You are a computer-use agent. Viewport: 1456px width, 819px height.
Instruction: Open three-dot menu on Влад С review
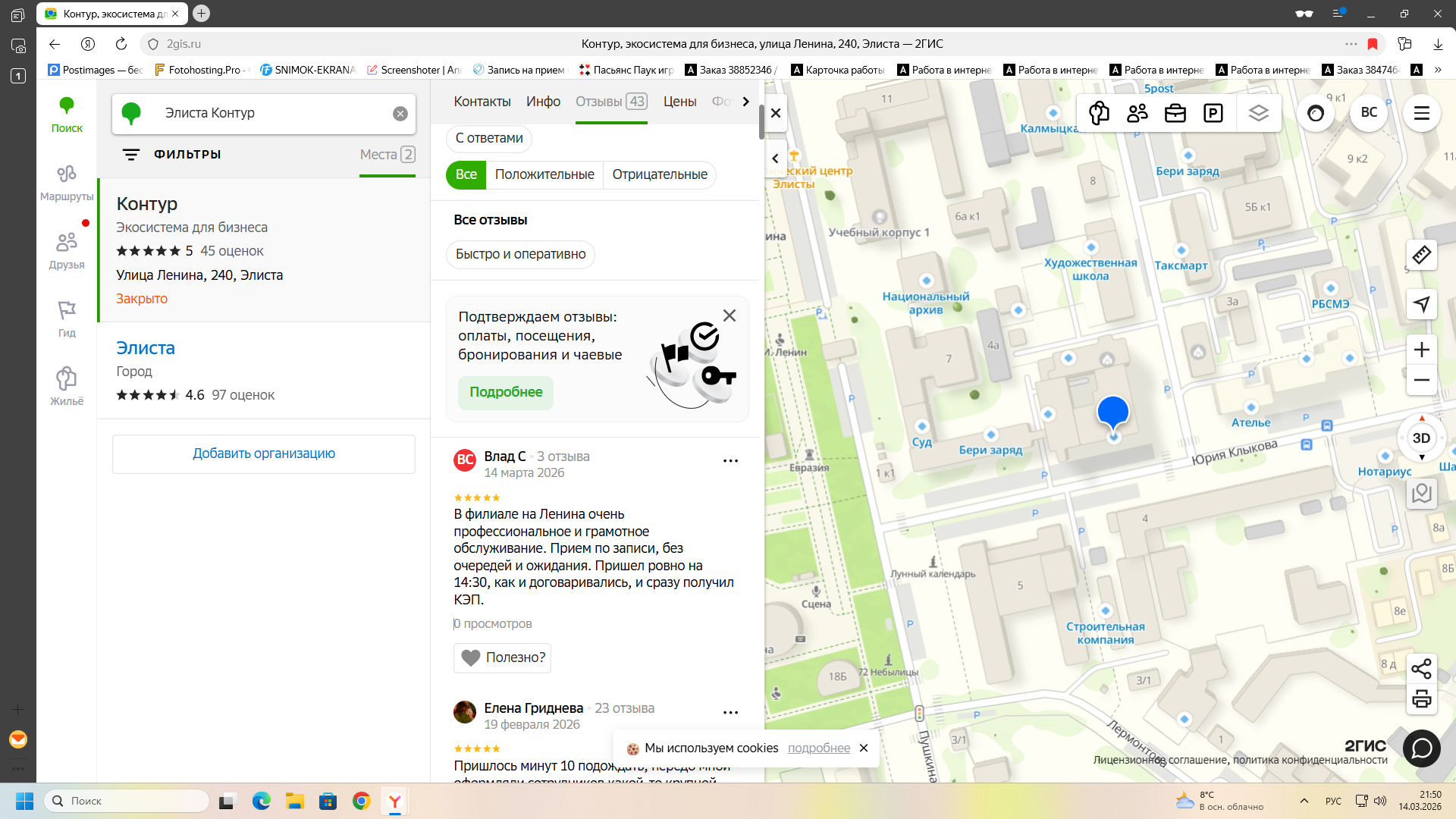click(730, 460)
